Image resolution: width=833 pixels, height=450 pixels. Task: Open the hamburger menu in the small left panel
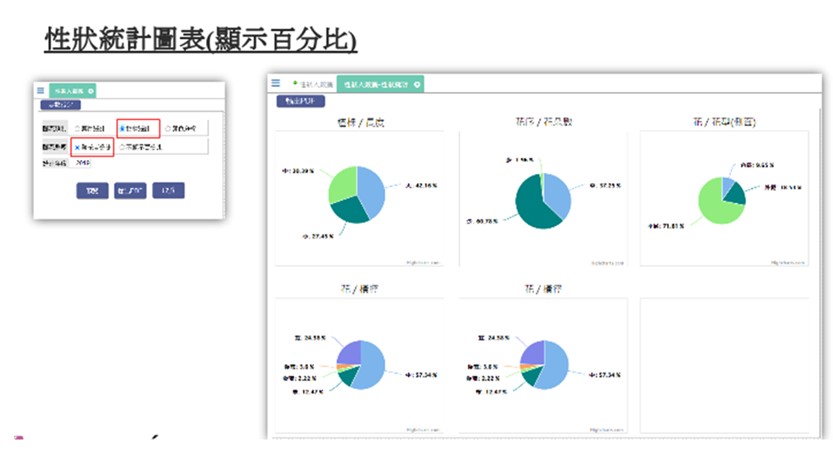(40, 91)
